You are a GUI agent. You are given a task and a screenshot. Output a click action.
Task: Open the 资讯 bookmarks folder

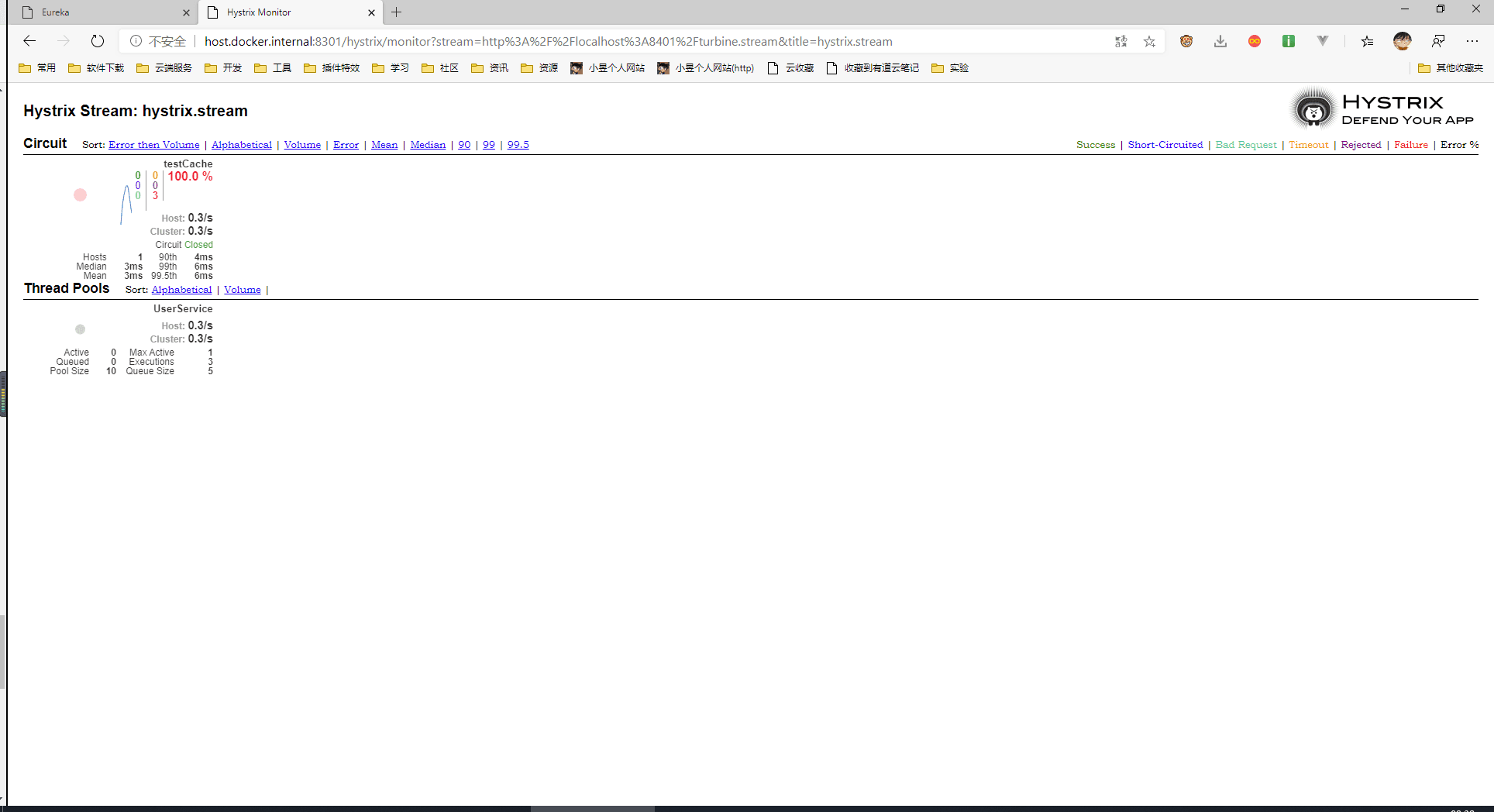pyautogui.click(x=490, y=68)
